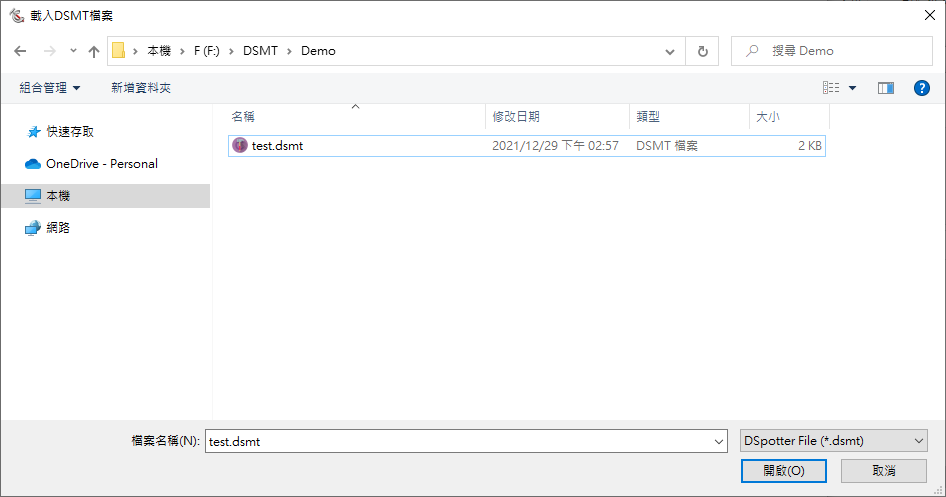Open the DSpotter File type dropdown
This screenshot has width=946, height=497.
833,440
